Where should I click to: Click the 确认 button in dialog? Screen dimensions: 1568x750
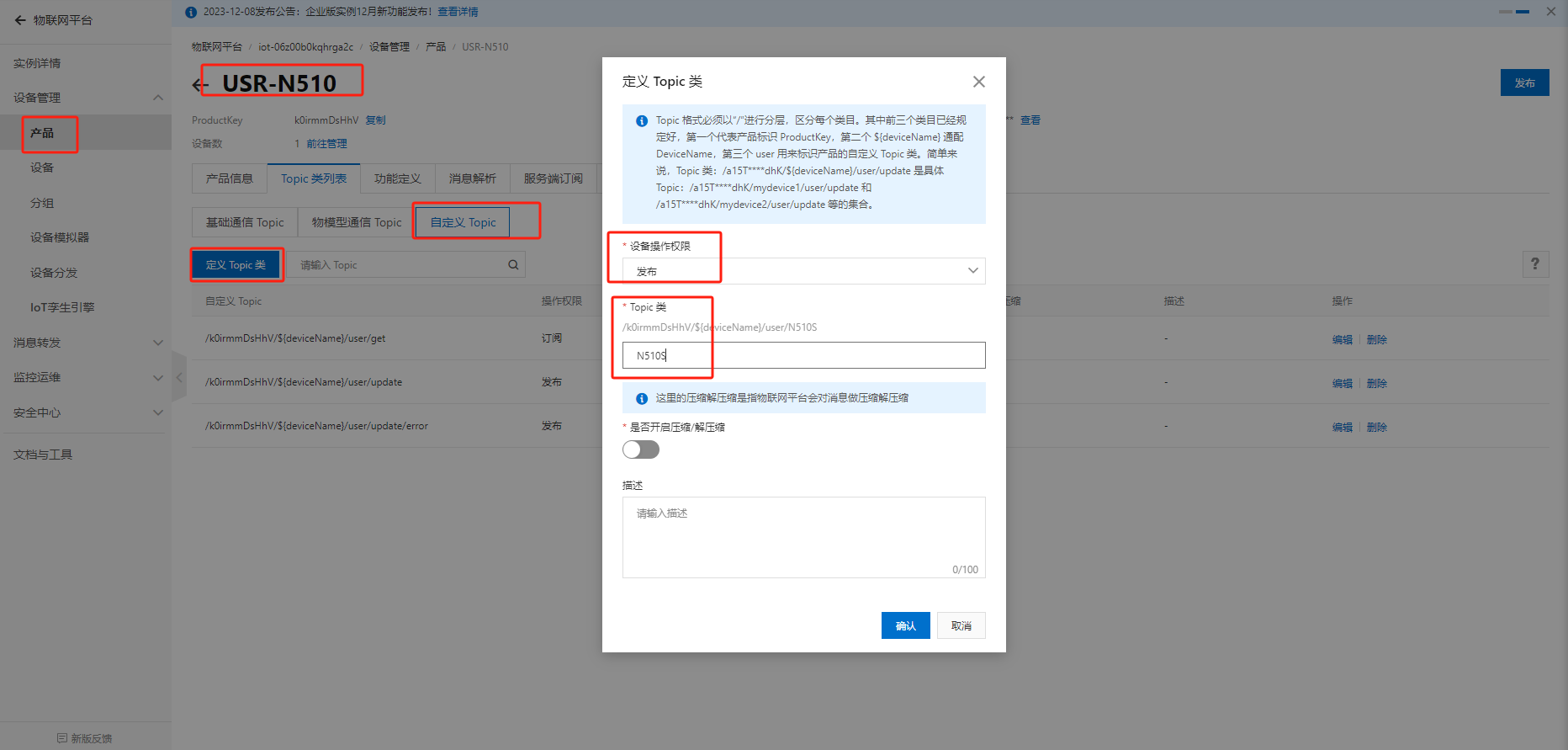[905, 625]
